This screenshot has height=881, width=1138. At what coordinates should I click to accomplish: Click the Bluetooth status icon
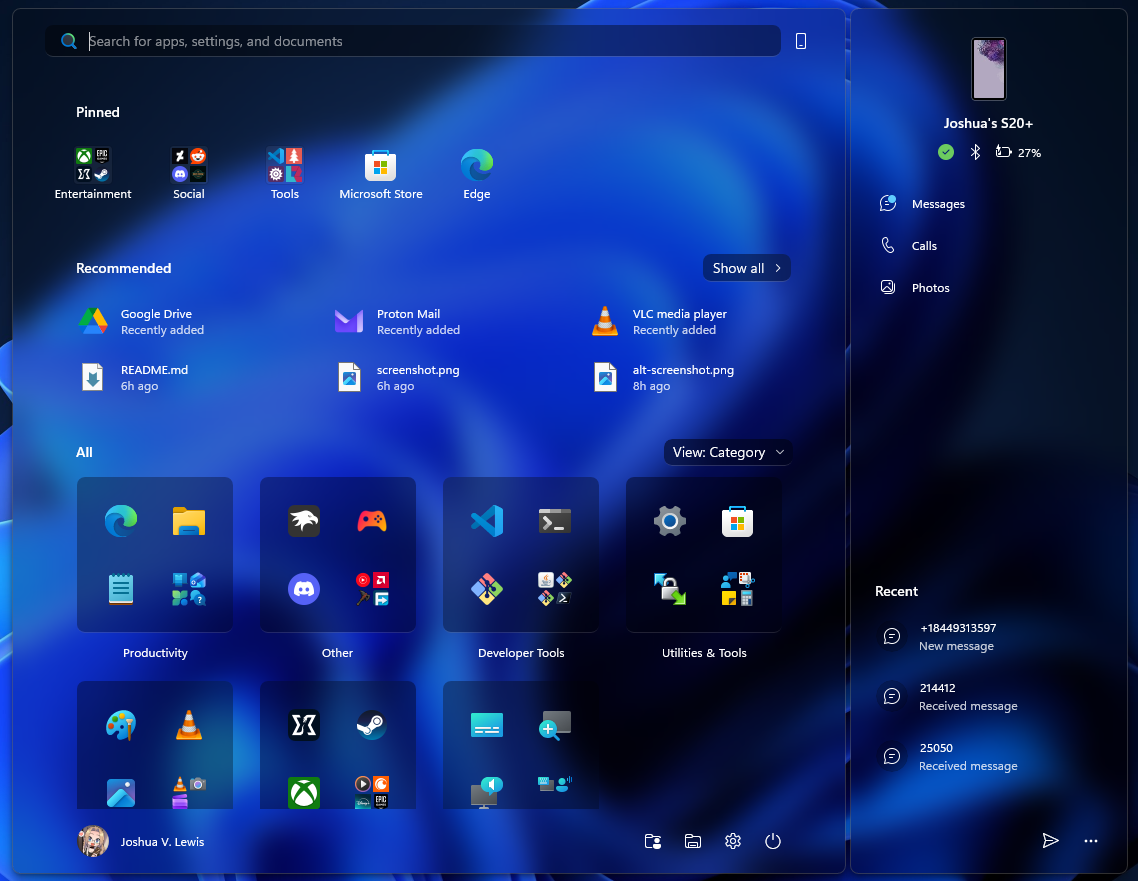click(x=975, y=152)
